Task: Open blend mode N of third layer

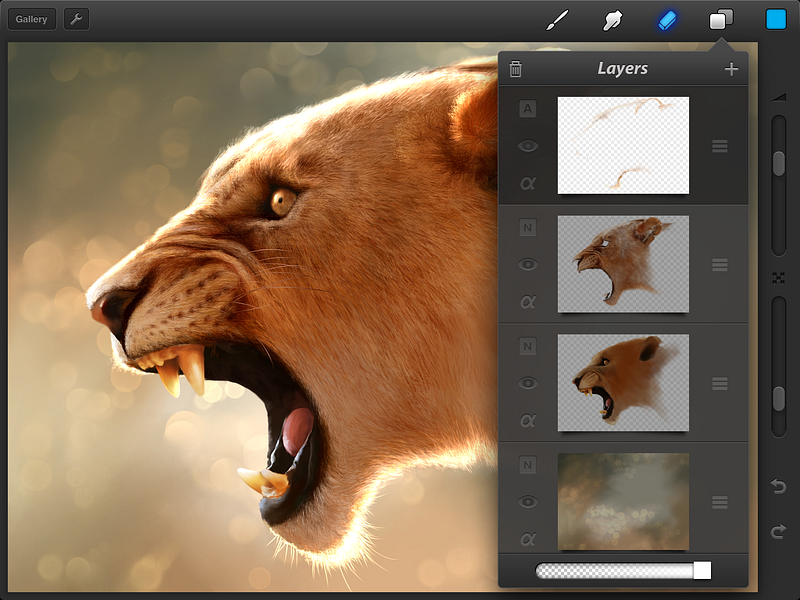Action: 528,346
